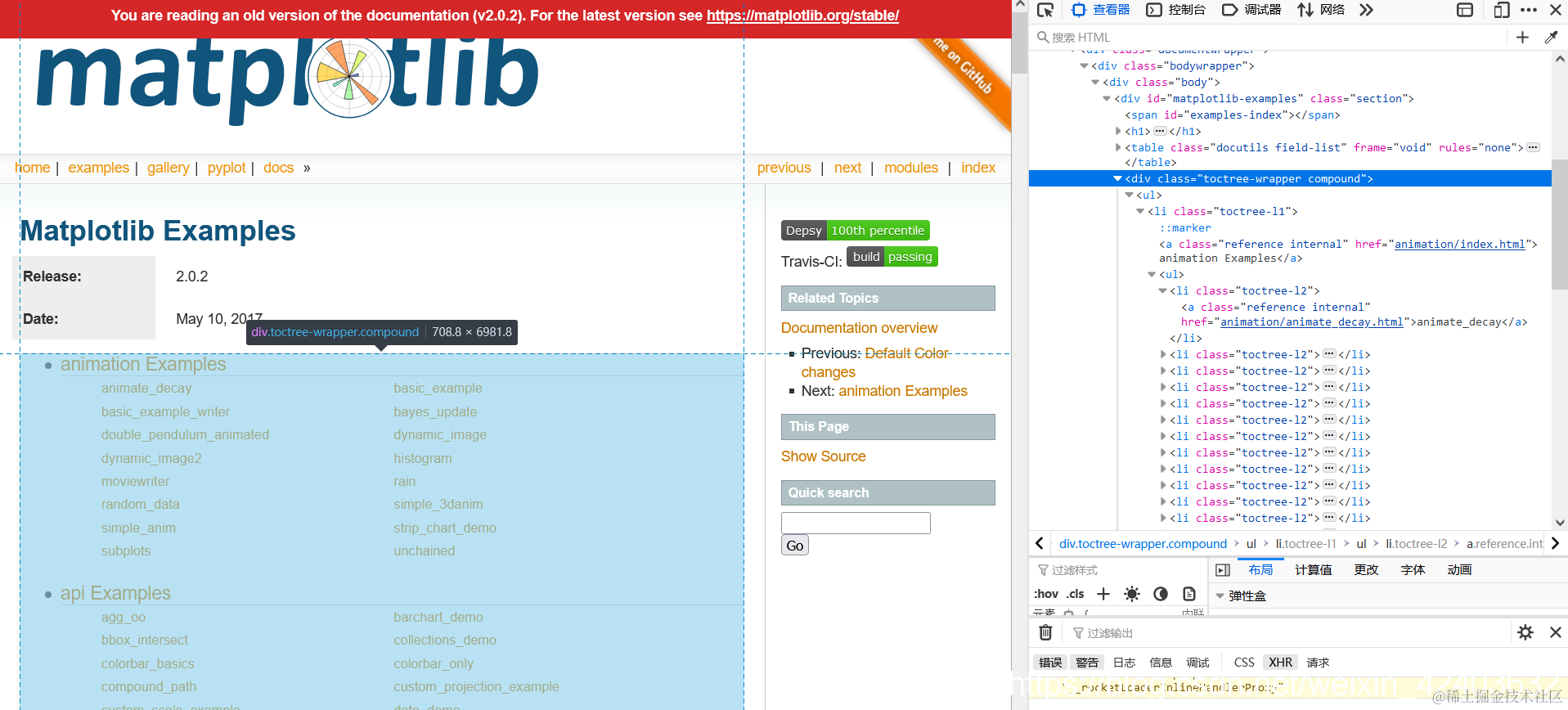This screenshot has width=1568, height=710.
Task: Click the 搜索 HTML search field
Action: (1268, 37)
